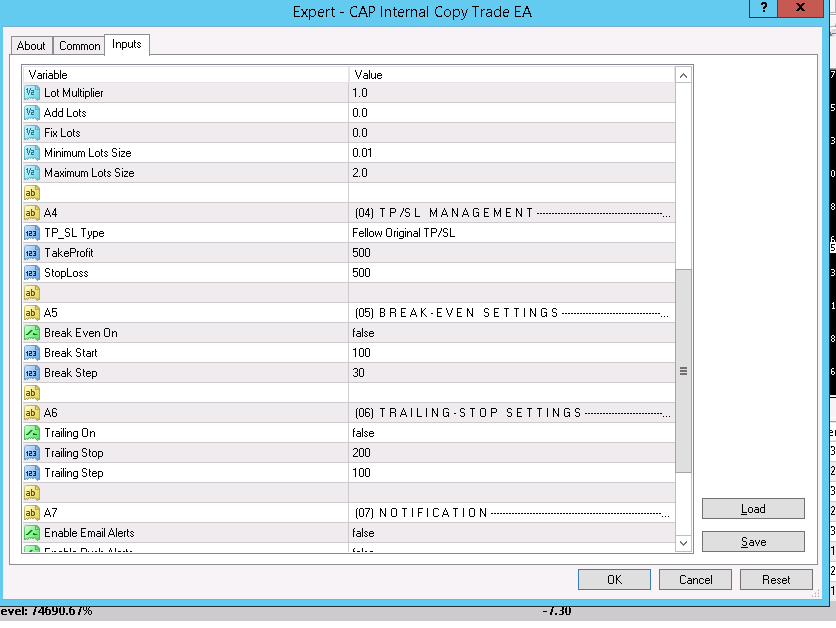The height and width of the screenshot is (628, 836).
Task: Edit Trailing Step value 100
Action: point(512,473)
